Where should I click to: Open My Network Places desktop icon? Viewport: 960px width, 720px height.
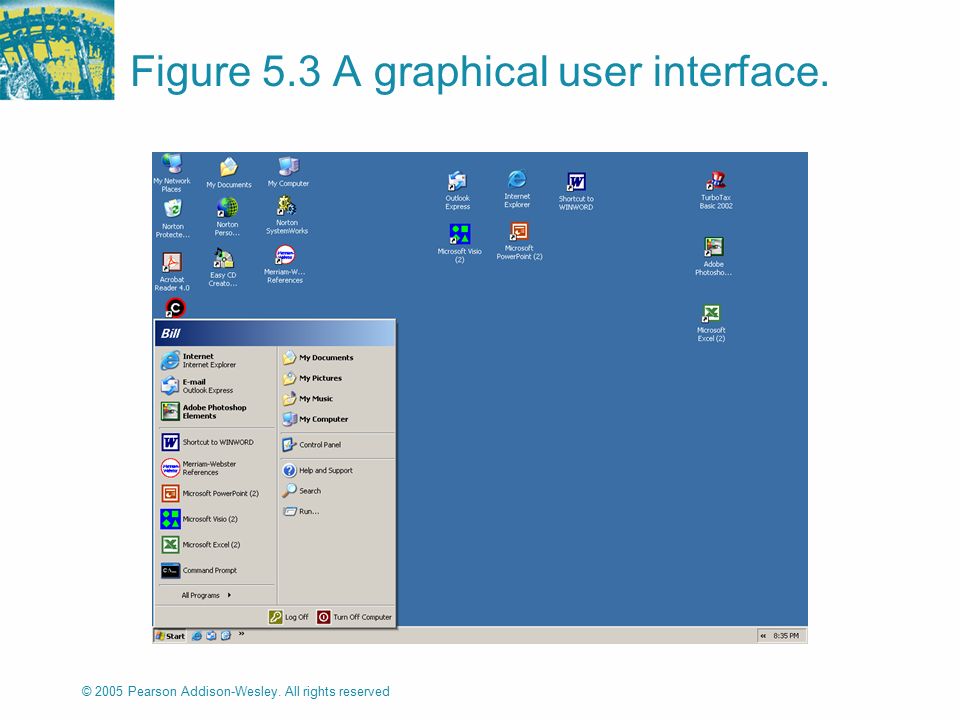(x=172, y=173)
